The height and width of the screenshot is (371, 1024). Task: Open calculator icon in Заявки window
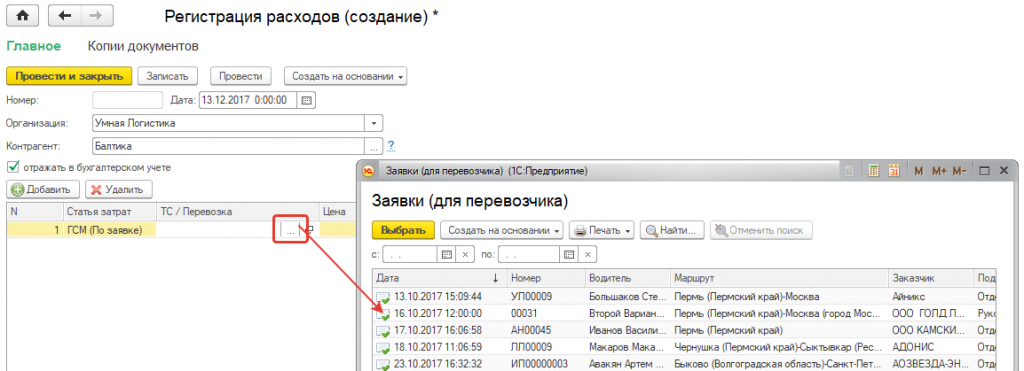click(x=873, y=171)
